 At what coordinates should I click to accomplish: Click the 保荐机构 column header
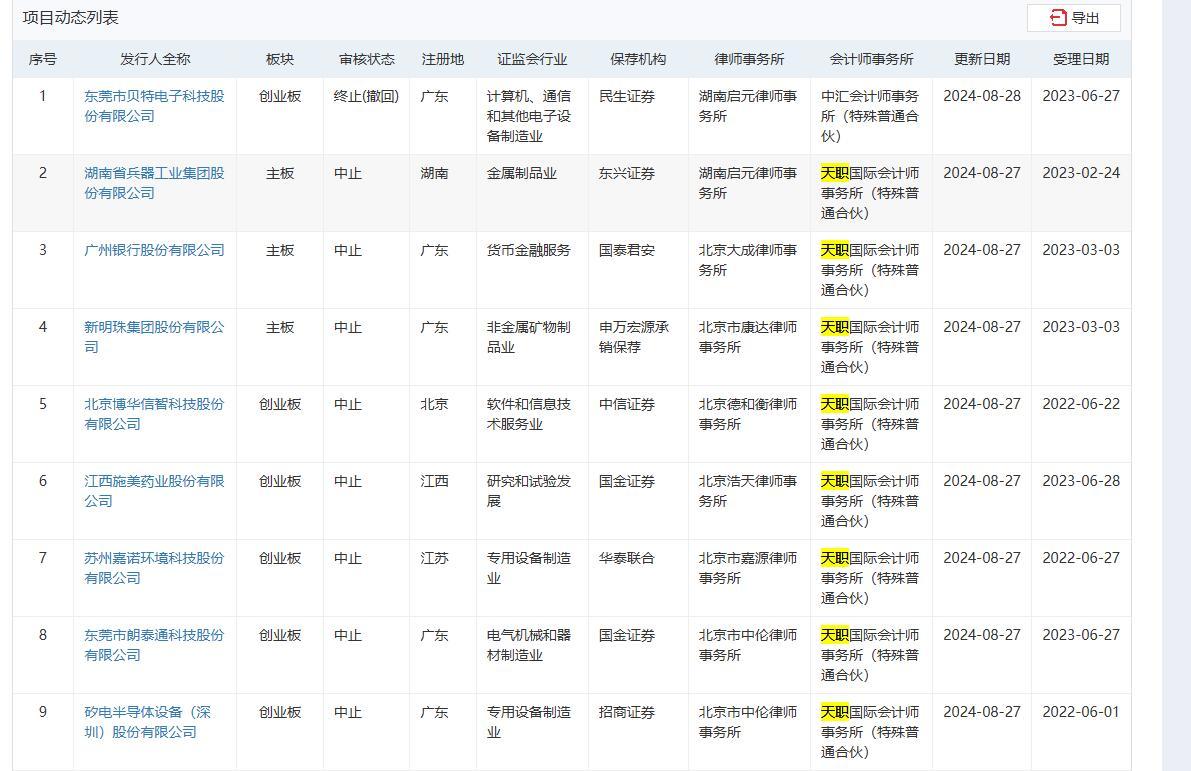click(x=638, y=59)
